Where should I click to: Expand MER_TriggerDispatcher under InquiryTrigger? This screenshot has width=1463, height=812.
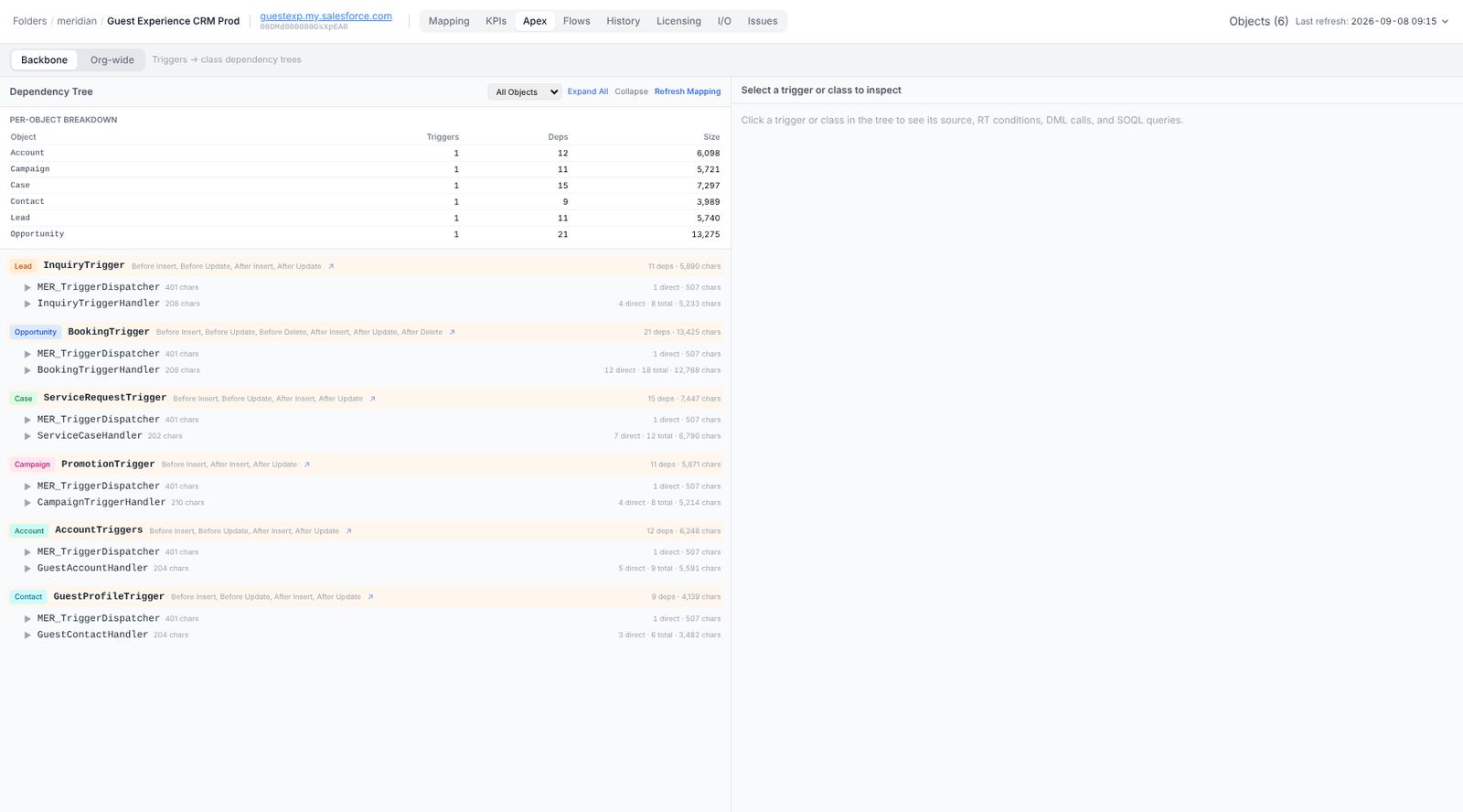pos(27,287)
